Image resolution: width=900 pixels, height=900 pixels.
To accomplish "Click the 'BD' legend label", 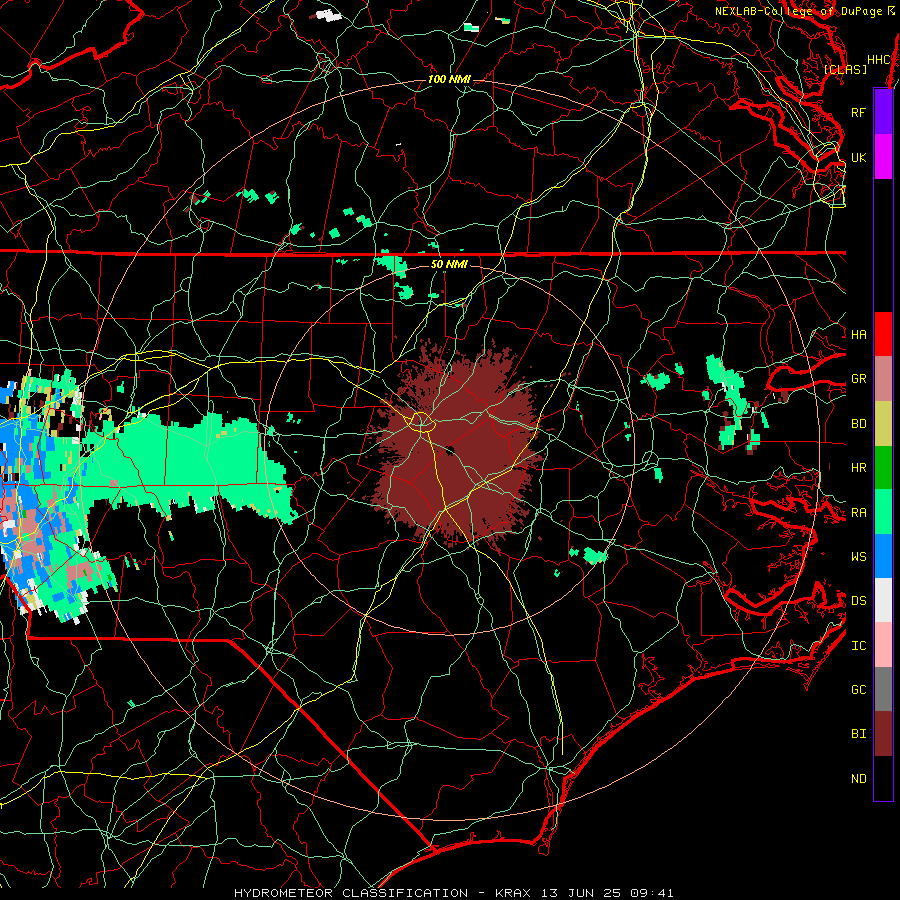I will (858, 424).
